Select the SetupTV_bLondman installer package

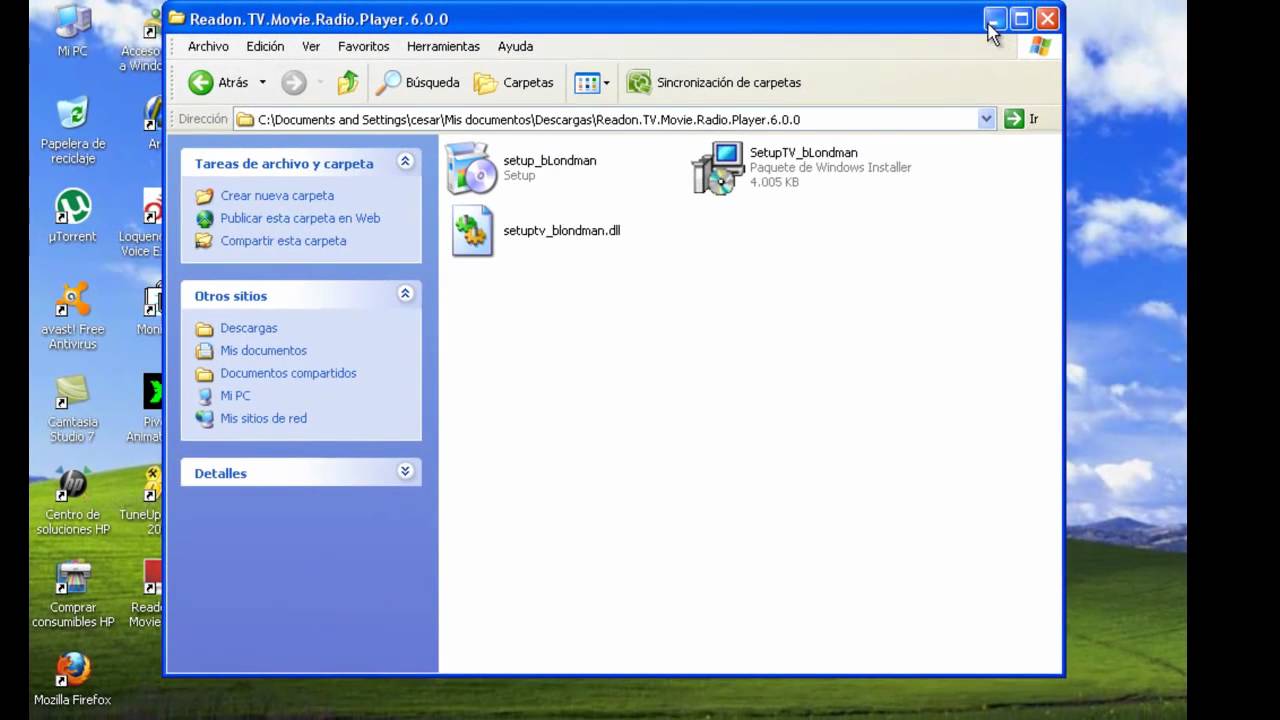(x=802, y=168)
